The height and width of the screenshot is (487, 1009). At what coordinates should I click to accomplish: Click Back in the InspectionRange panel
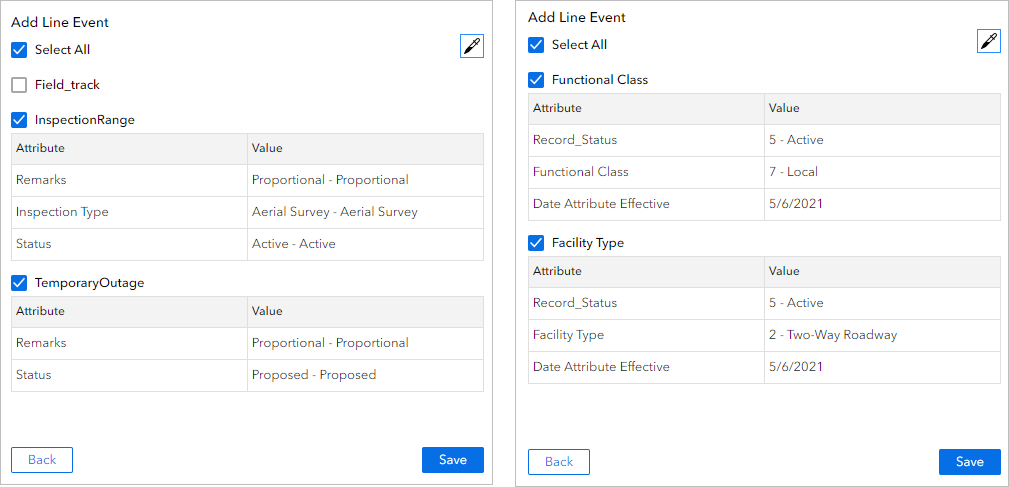click(42, 460)
